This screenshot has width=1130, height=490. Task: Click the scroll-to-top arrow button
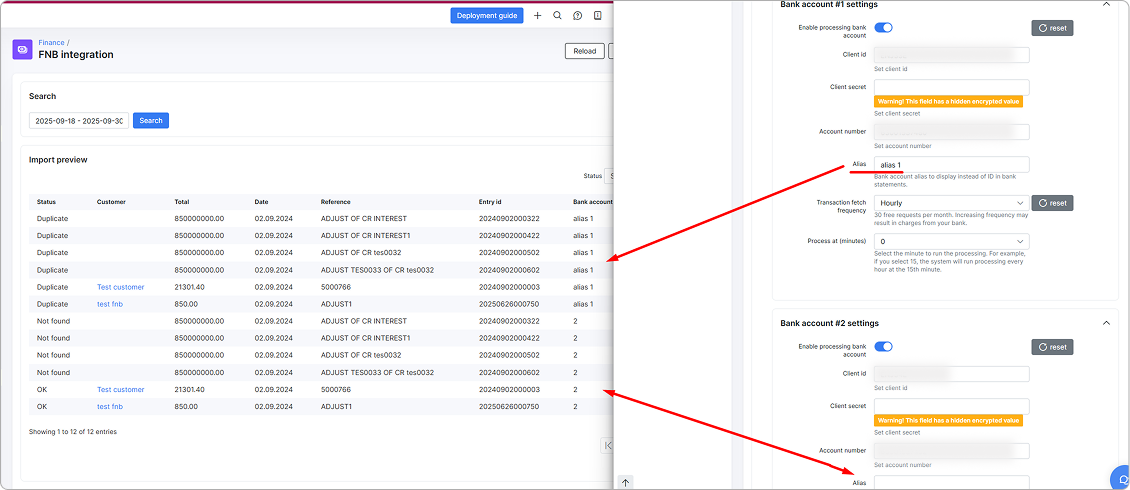point(626,482)
